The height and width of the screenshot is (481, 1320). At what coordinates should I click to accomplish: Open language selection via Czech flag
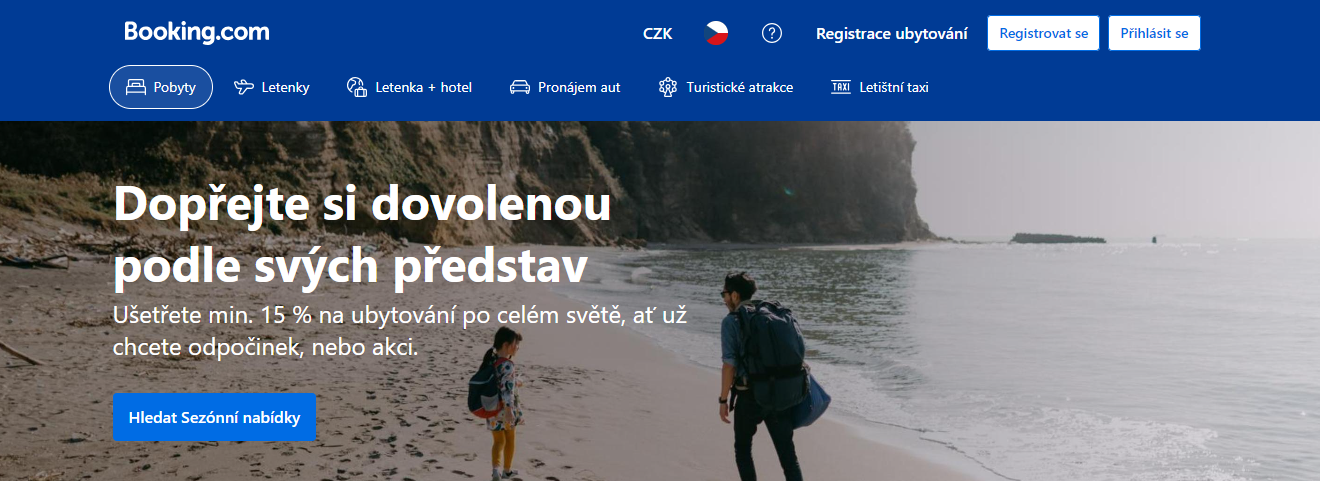[716, 33]
